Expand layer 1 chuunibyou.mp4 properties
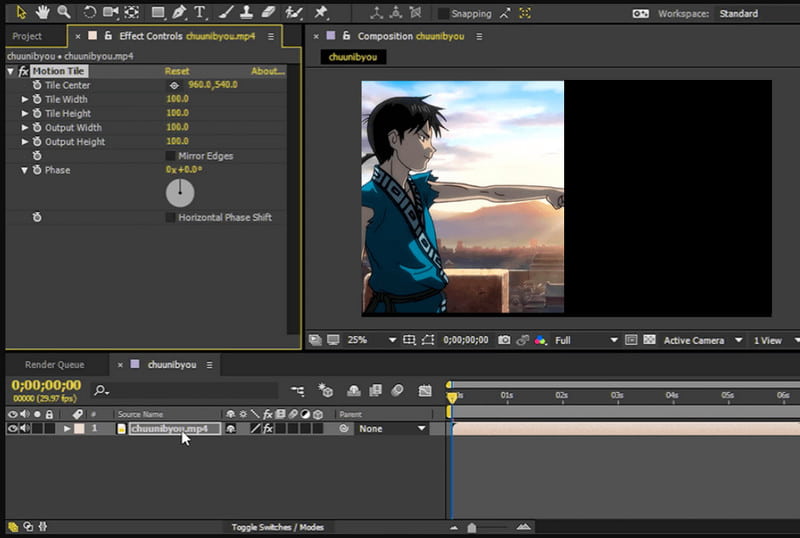Image resolution: width=800 pixels, height=538 pixels. pyautogui.click(x=67, y=429)
